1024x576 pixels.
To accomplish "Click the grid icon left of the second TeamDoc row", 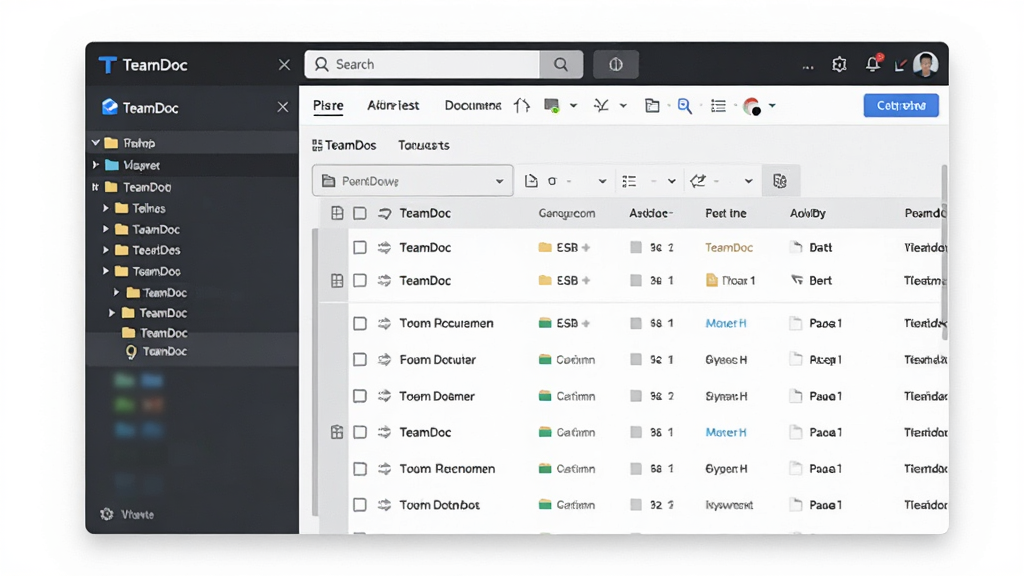I will click(x=337, y=281).
